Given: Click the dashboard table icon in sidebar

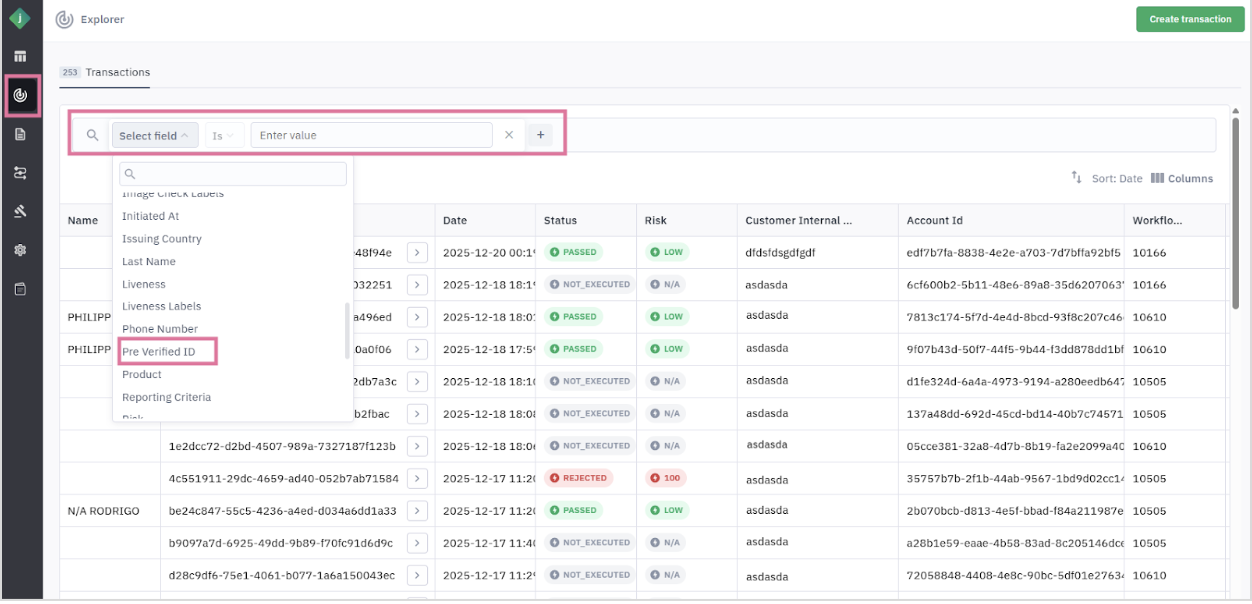Looking at the screenshot, I should pos(20,56).
